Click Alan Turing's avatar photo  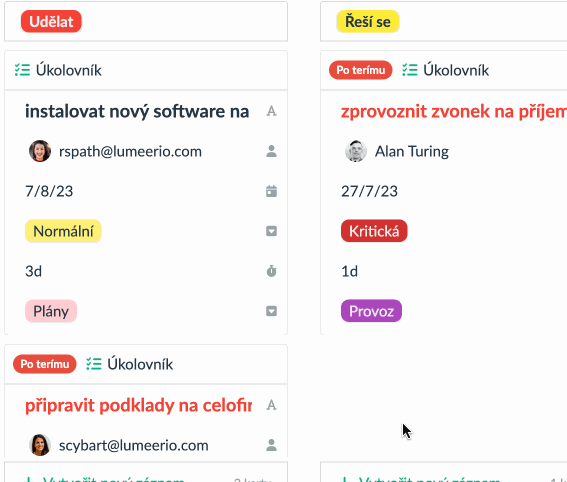coord(356,151)
